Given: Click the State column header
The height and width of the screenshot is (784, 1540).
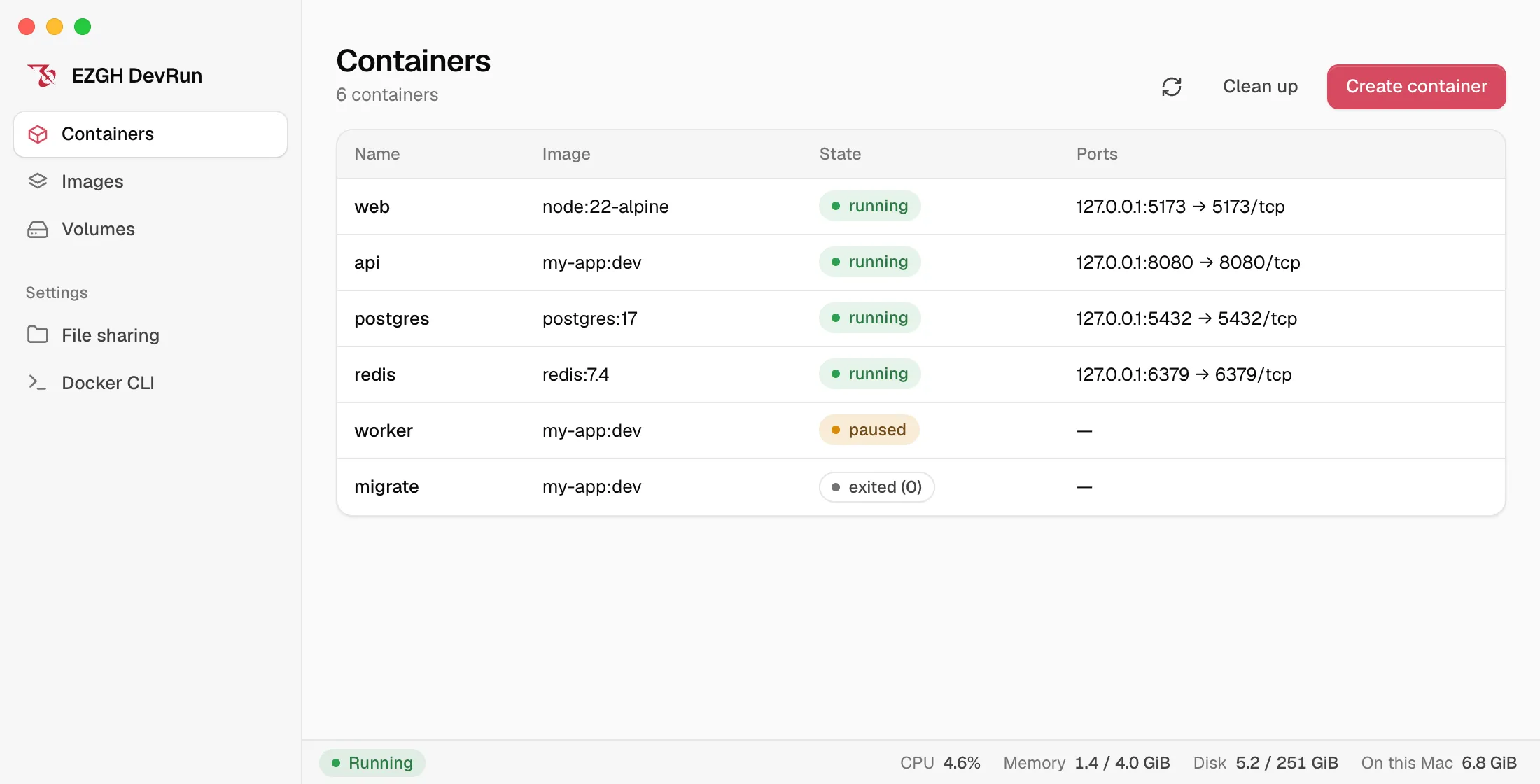Looking at the screenshot, I should pos(840,154).
